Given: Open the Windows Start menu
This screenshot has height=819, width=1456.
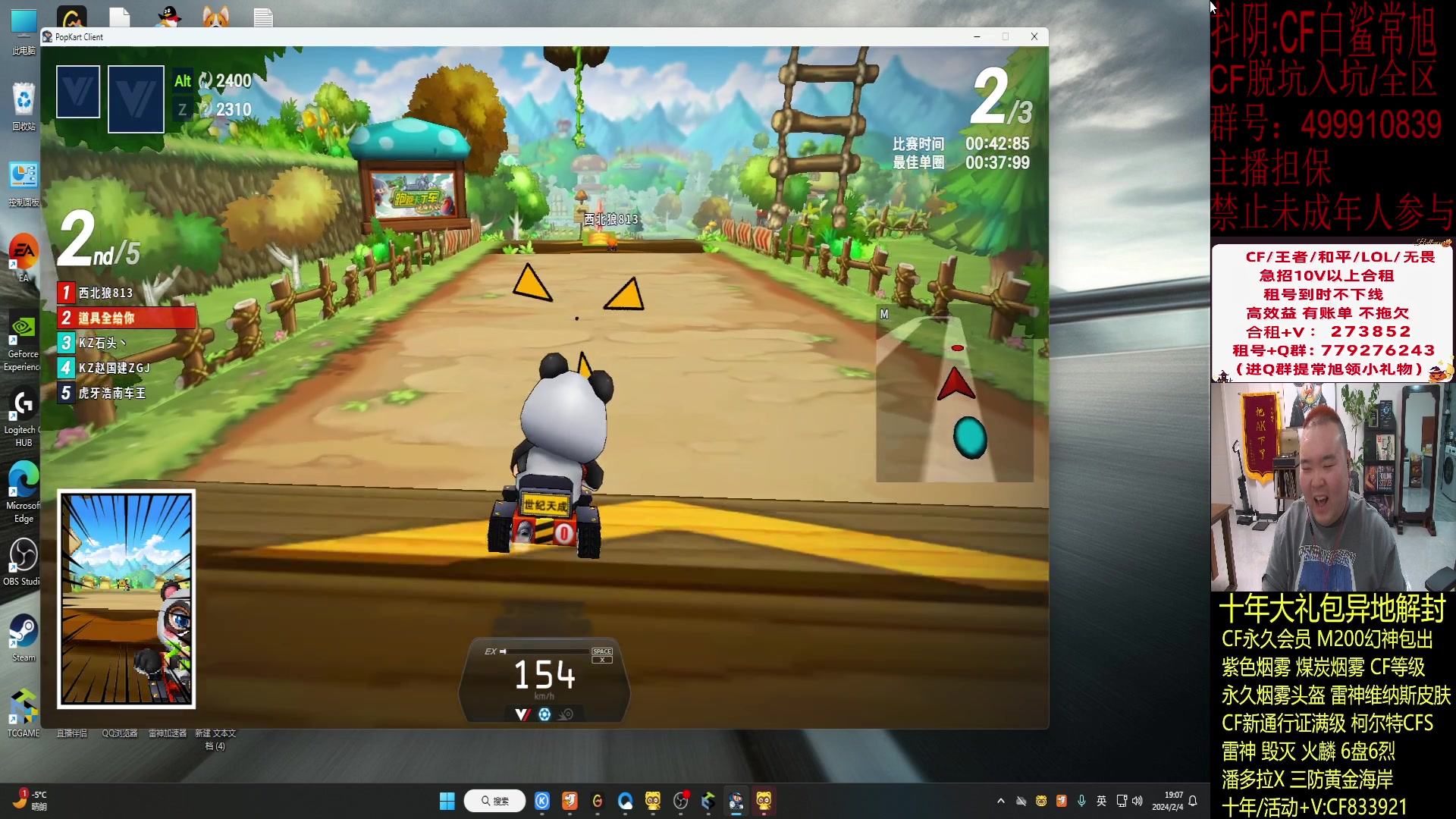Looking at the screenshot, I should coord(447,801).
